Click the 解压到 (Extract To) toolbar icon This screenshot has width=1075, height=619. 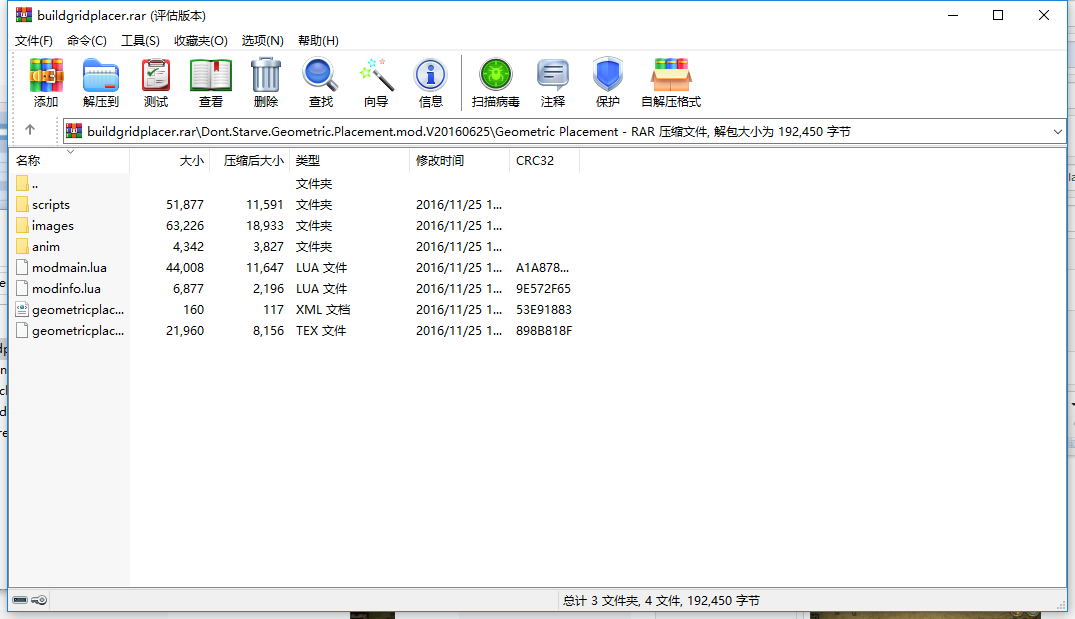pos(101,75)
